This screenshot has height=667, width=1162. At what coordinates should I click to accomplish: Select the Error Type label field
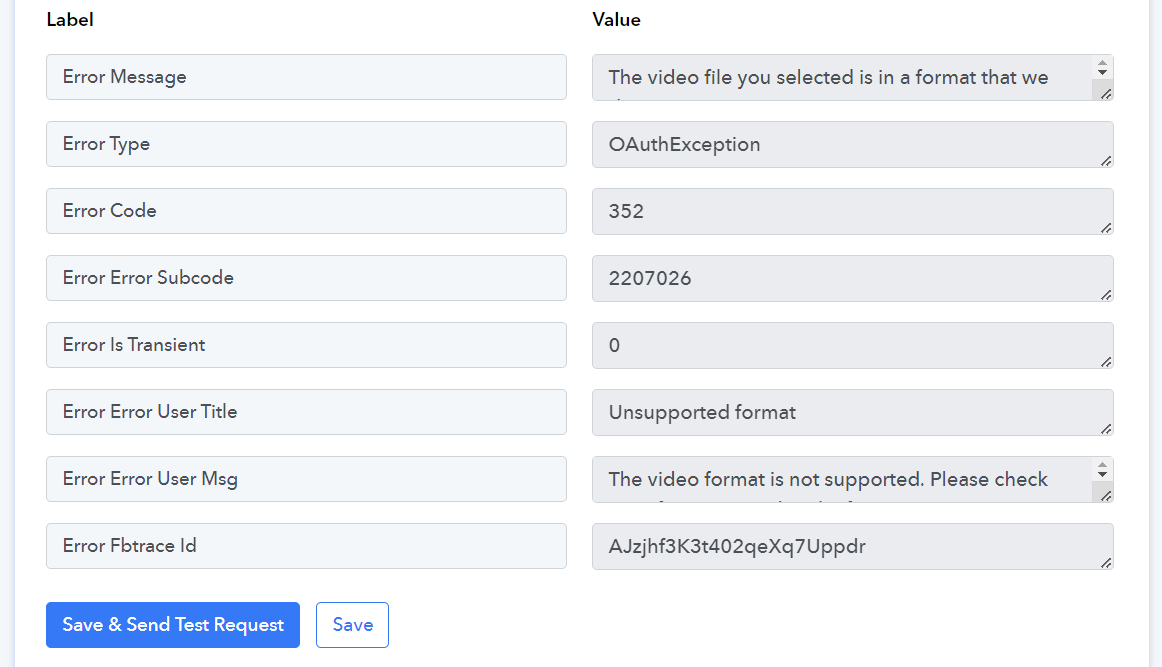pos(306,144)
